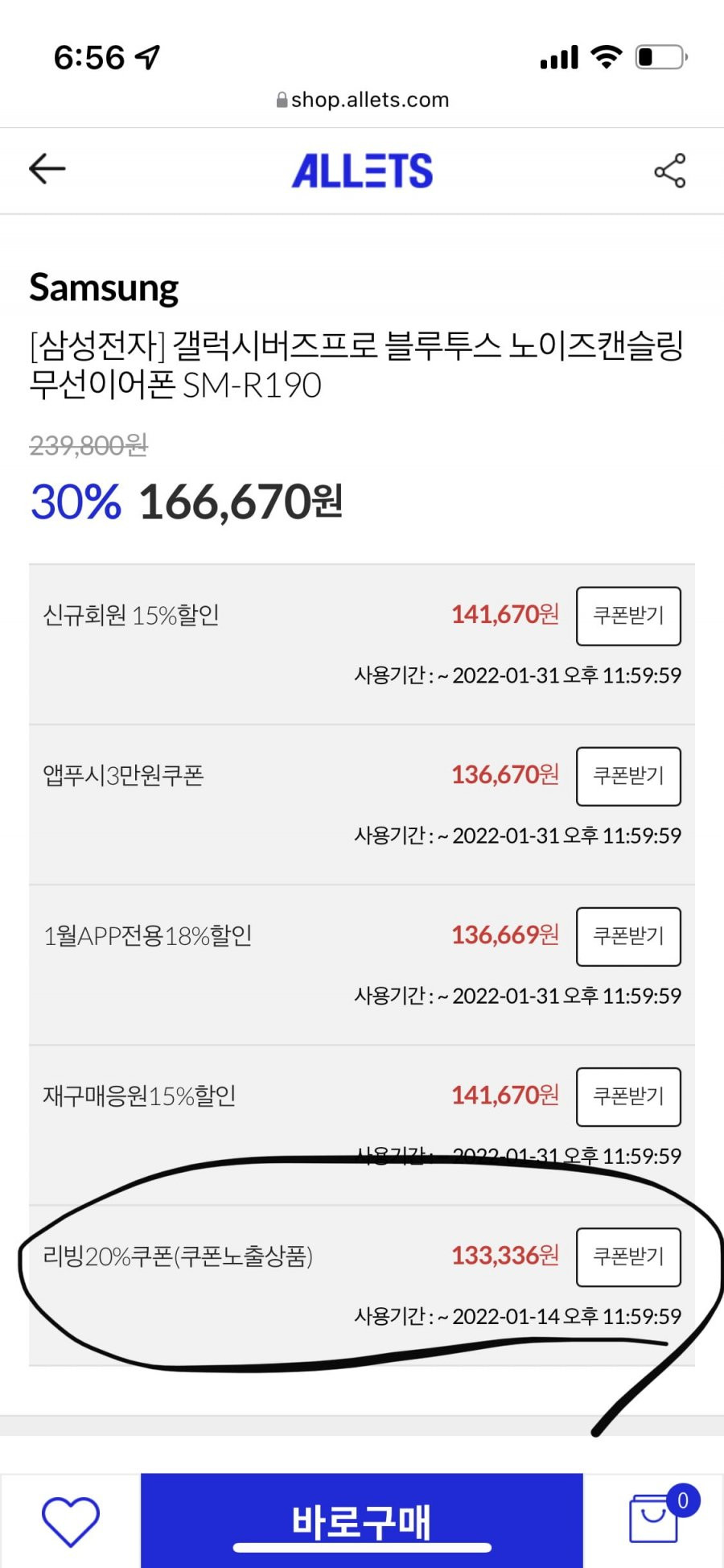This screenshot has height=1568, width=724.
Task: Tap the back arrow icon
Action: [x=47, y=169]
